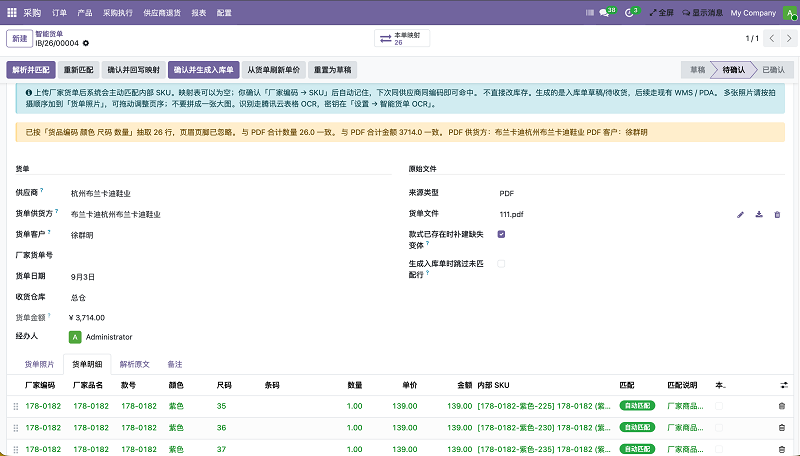Sort by the 数量 column header
This screenshot has width=800, height=456.
(355, 385)
